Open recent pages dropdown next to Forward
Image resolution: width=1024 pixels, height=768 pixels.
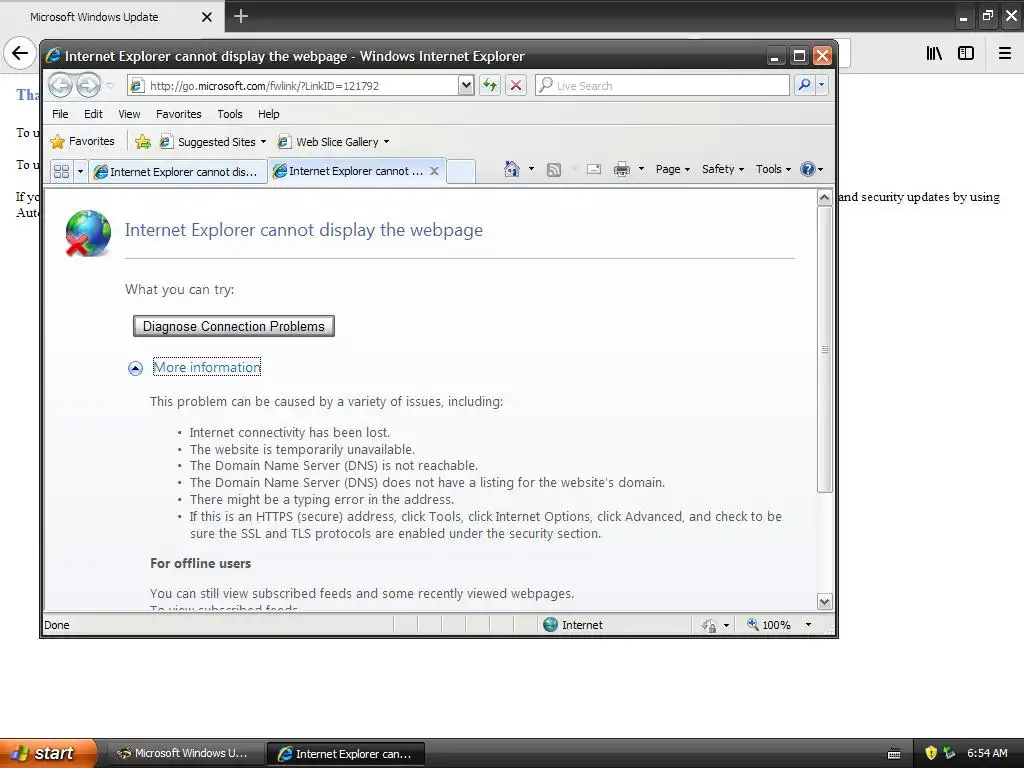coord(110,86)
